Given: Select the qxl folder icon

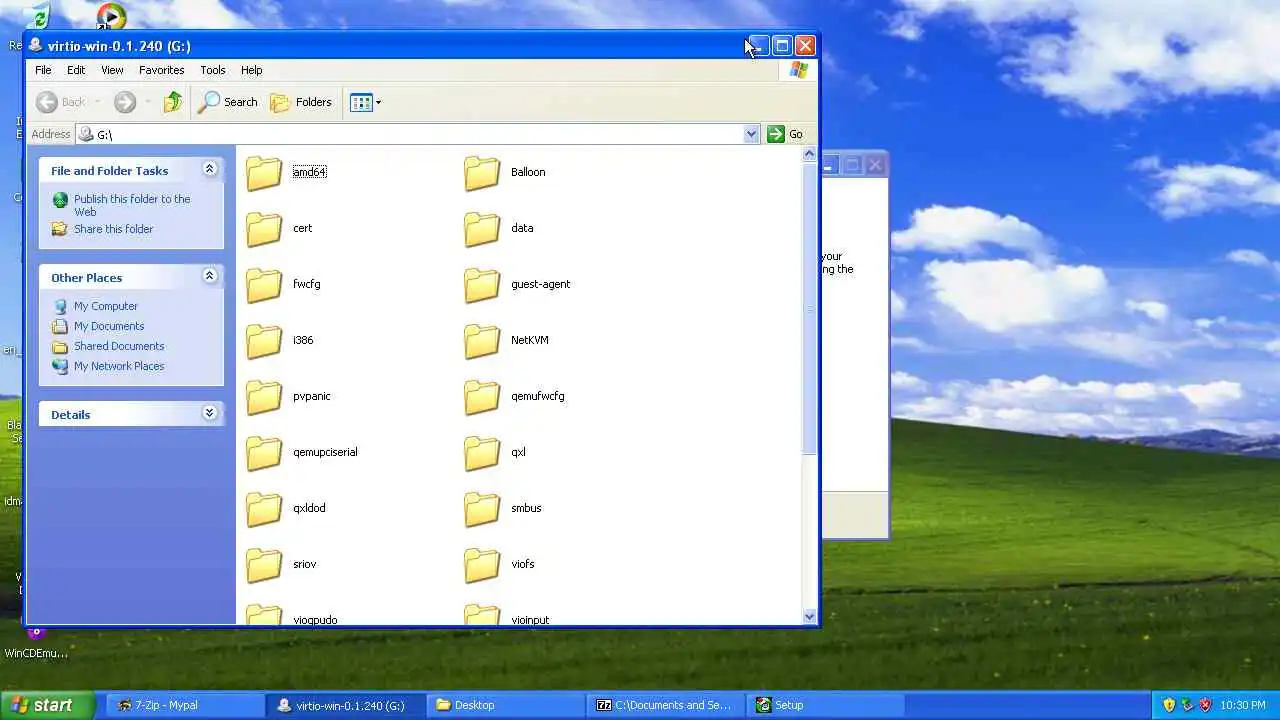Looking at the screenshot, I should click(482, 452).
